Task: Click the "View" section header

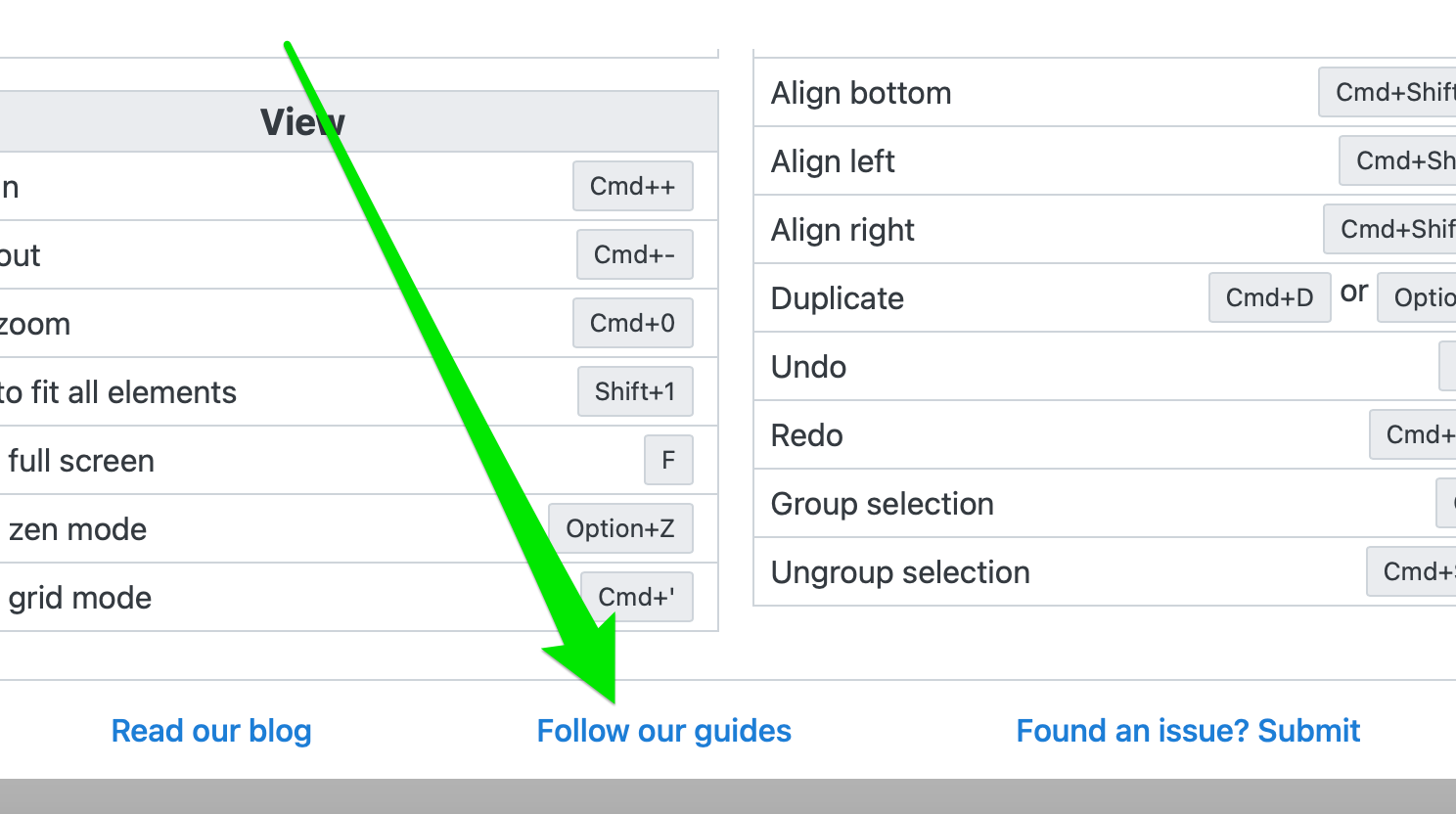Action: click(x=302, y=121)
